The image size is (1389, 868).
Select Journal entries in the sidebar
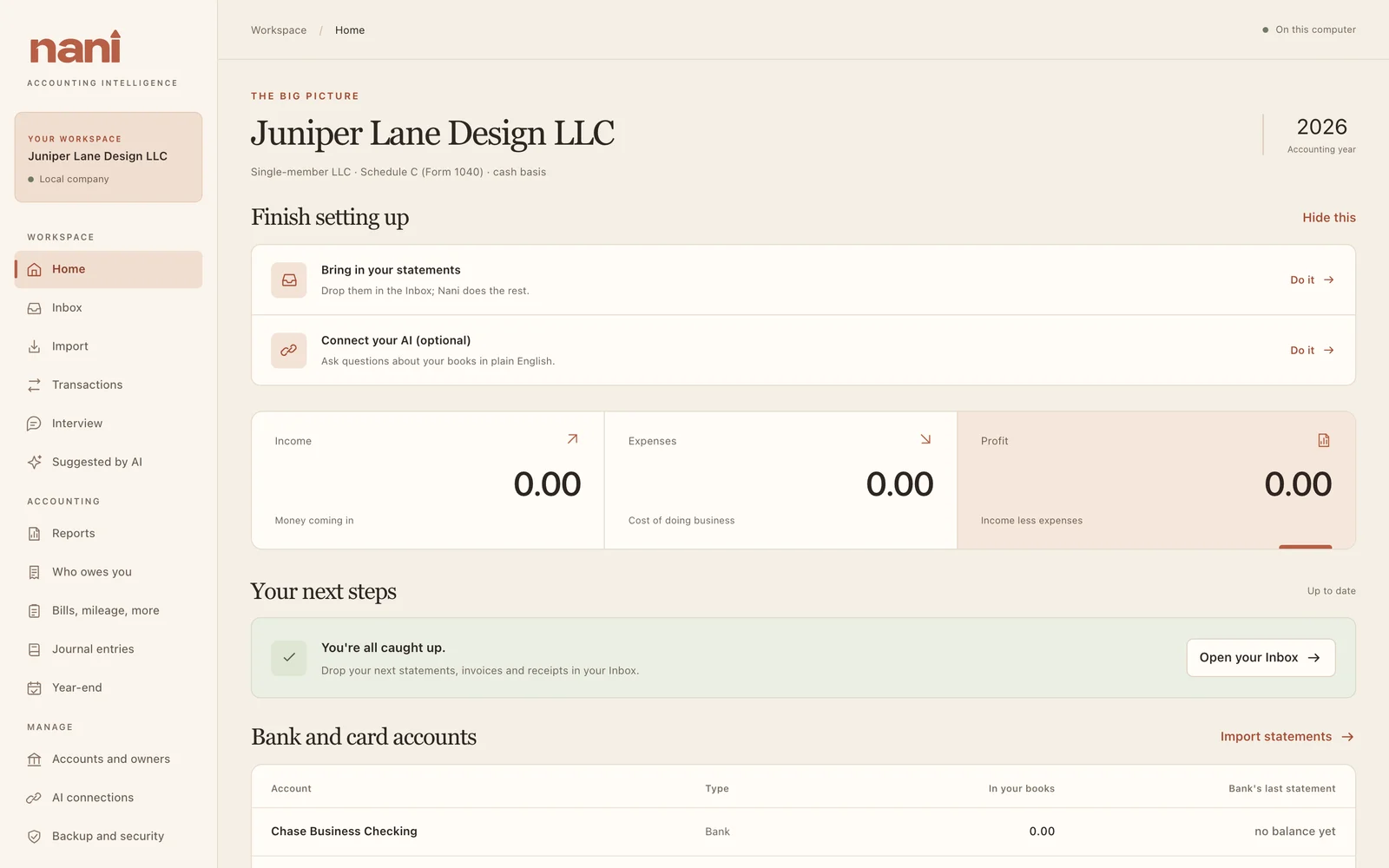(109, 649)
